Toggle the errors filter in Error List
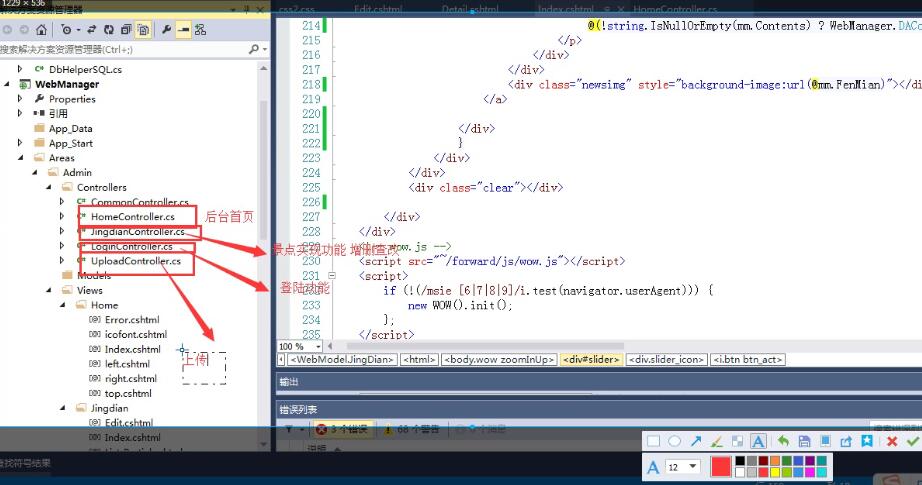 345,429
